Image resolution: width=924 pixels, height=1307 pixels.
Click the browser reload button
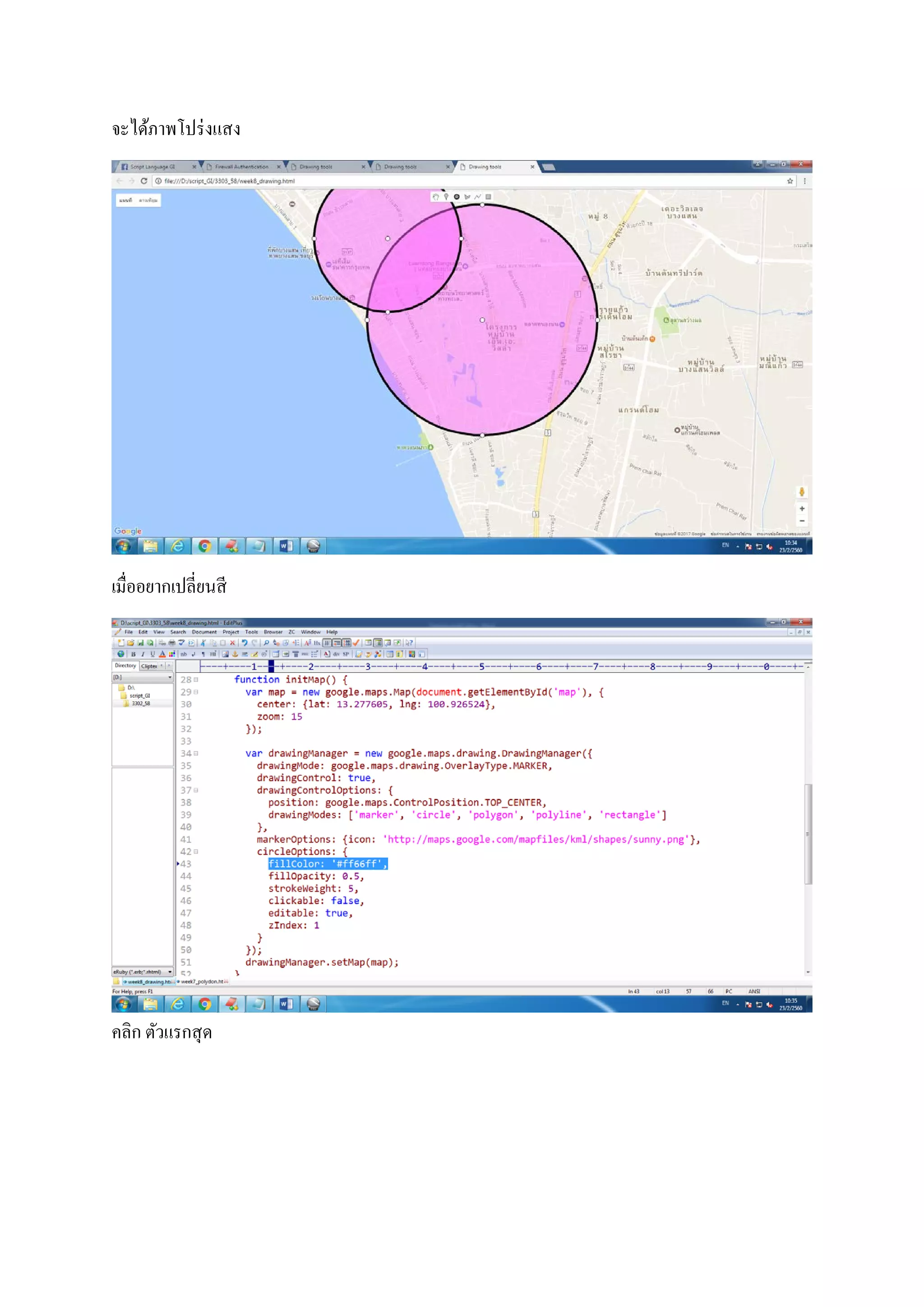pos(144,181)
